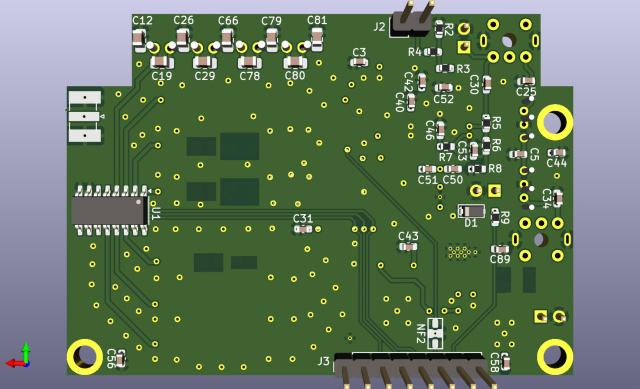Click capacitor C31 near board center
This screenshot has width=640, height=389.
(x=303, y=229)
